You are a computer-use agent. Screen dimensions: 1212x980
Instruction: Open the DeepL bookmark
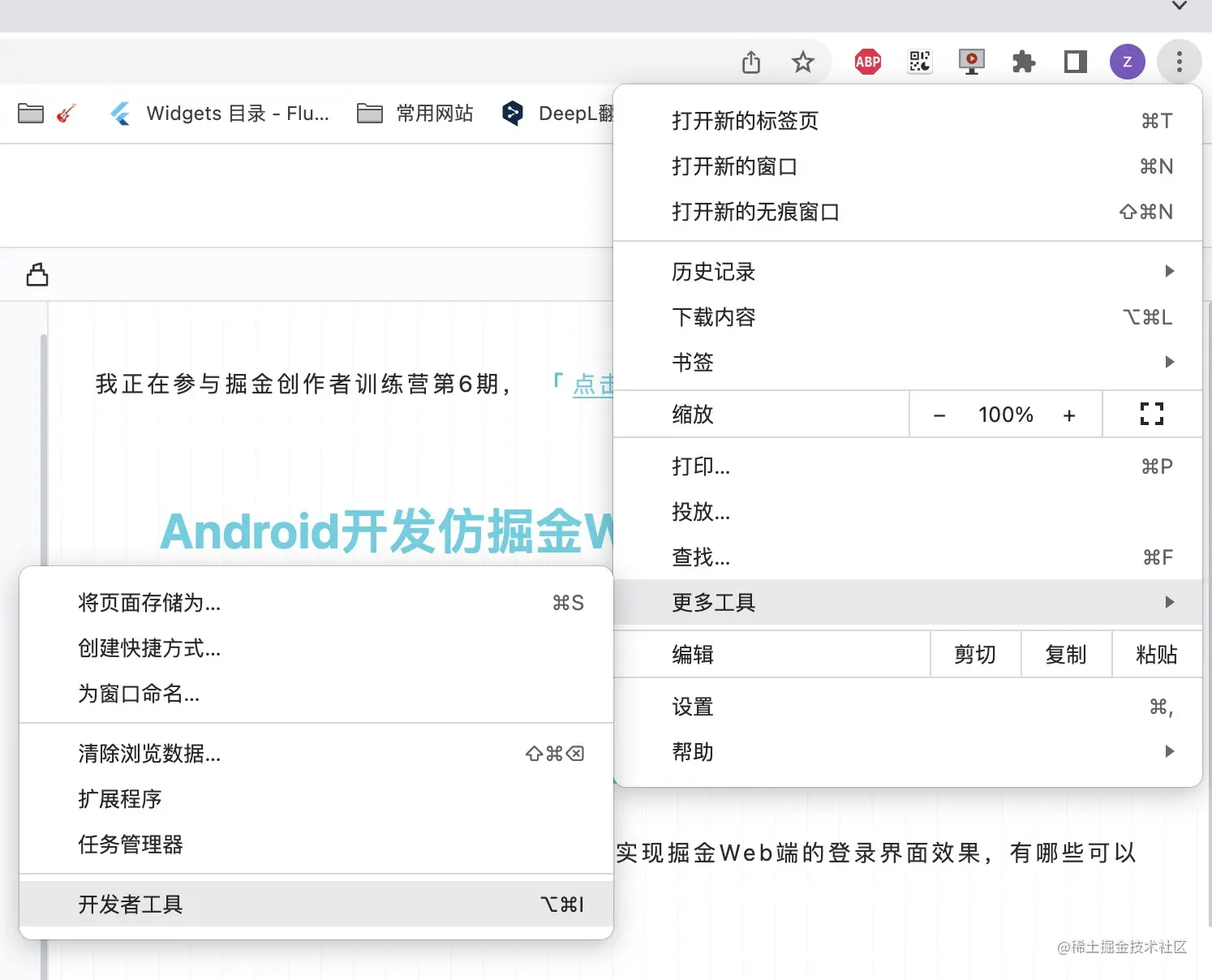point(557,114)
